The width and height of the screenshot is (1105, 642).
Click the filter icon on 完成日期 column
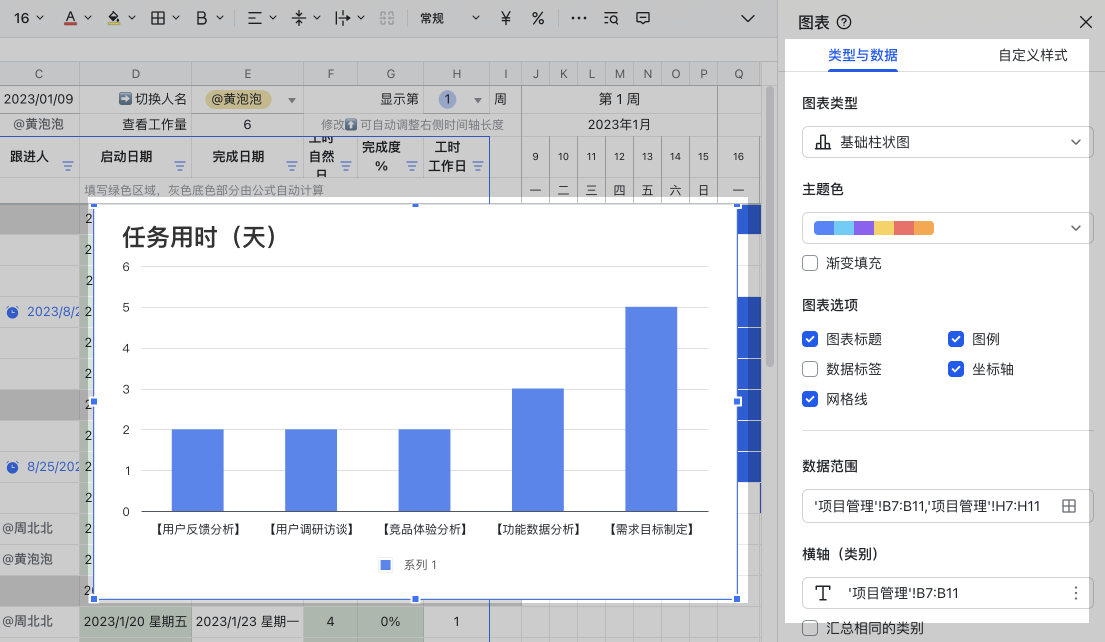[x=292, y=166]
